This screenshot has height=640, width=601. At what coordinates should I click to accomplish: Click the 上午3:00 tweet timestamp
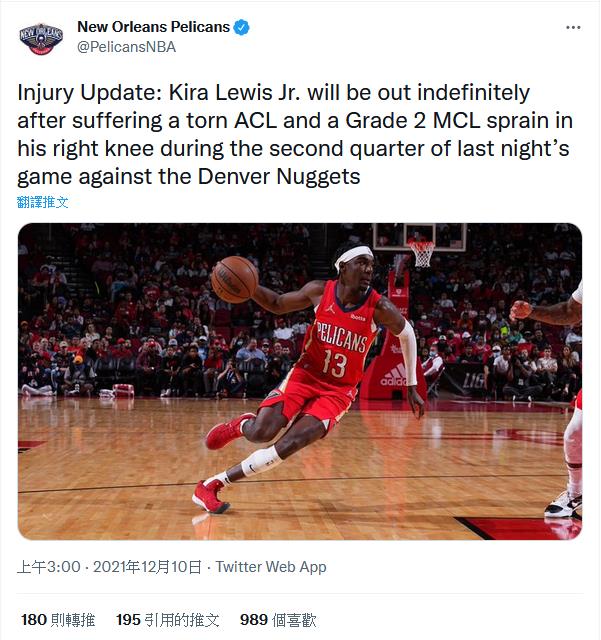(49, 567)
